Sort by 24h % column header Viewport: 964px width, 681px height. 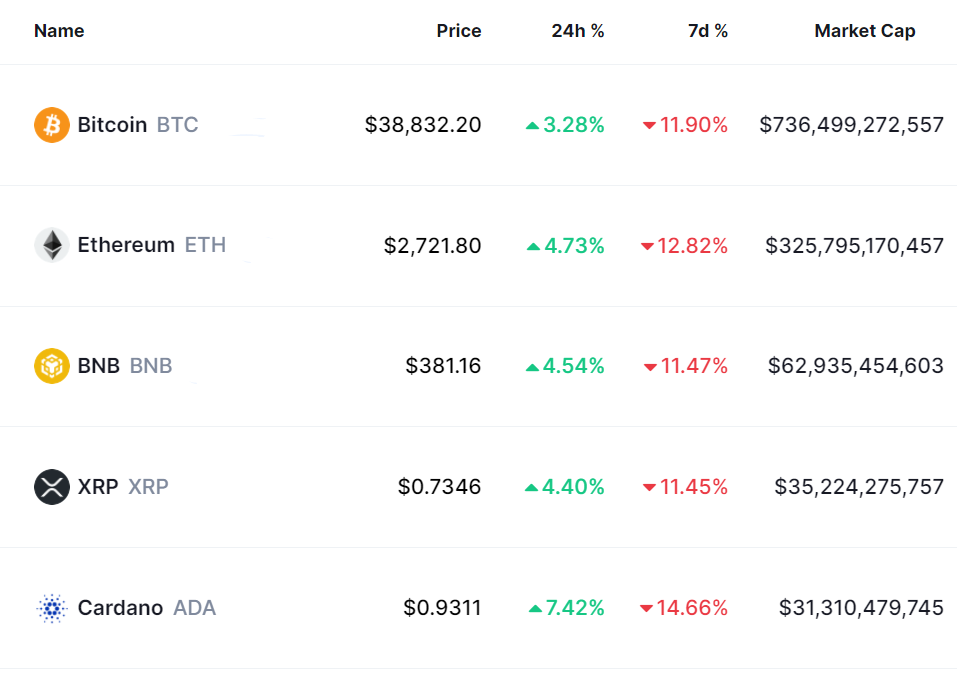tap(578, 31)
